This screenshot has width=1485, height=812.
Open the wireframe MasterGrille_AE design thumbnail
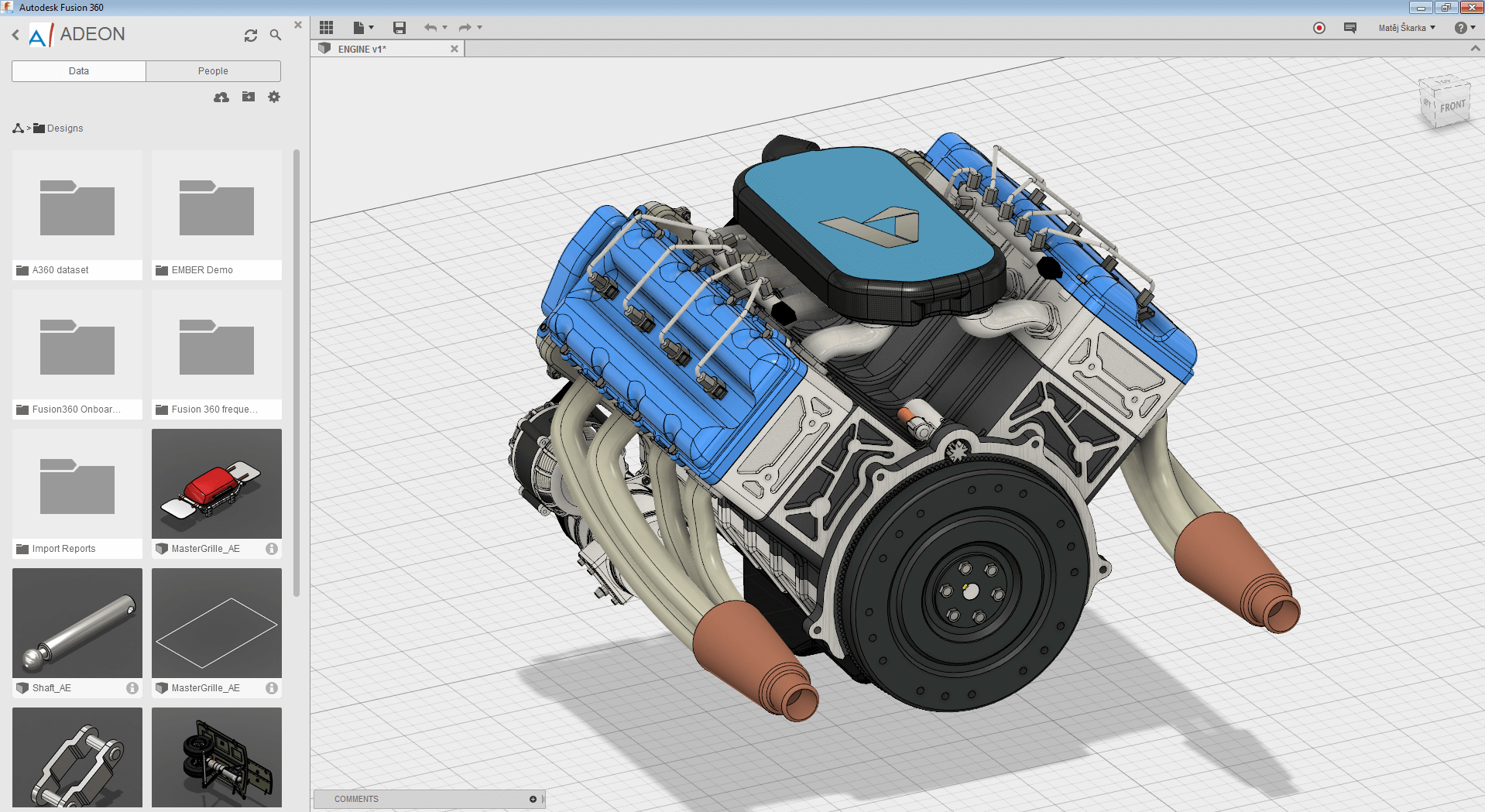point(217,623)
